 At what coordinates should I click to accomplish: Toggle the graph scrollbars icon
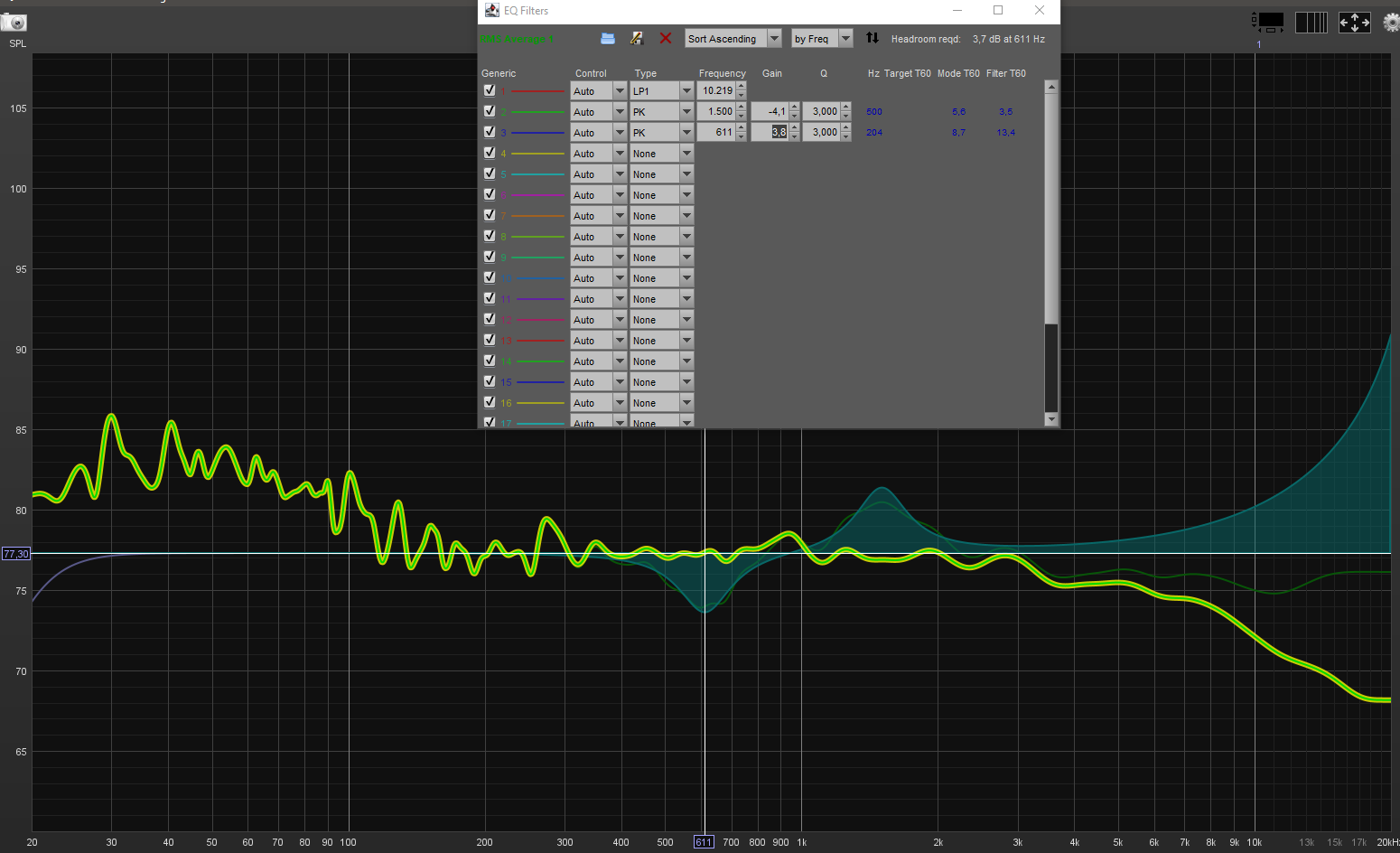(x=1269, y=22)
